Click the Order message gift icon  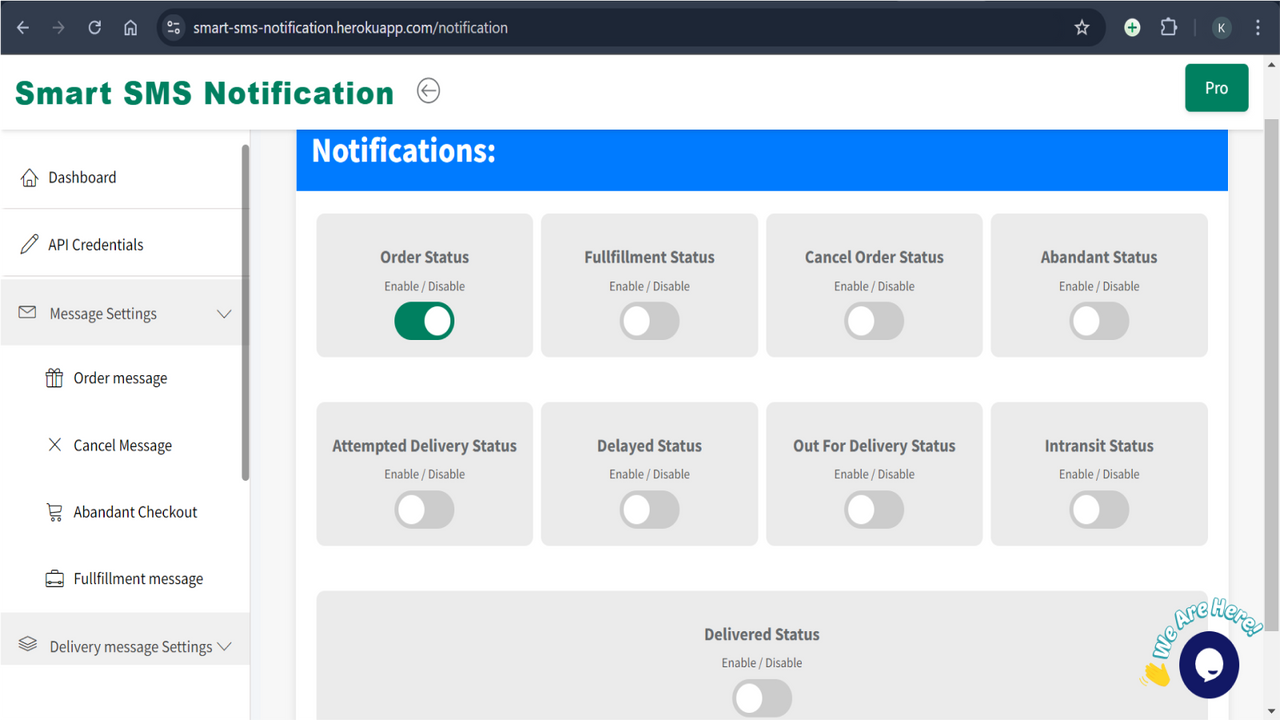[54, 378]
